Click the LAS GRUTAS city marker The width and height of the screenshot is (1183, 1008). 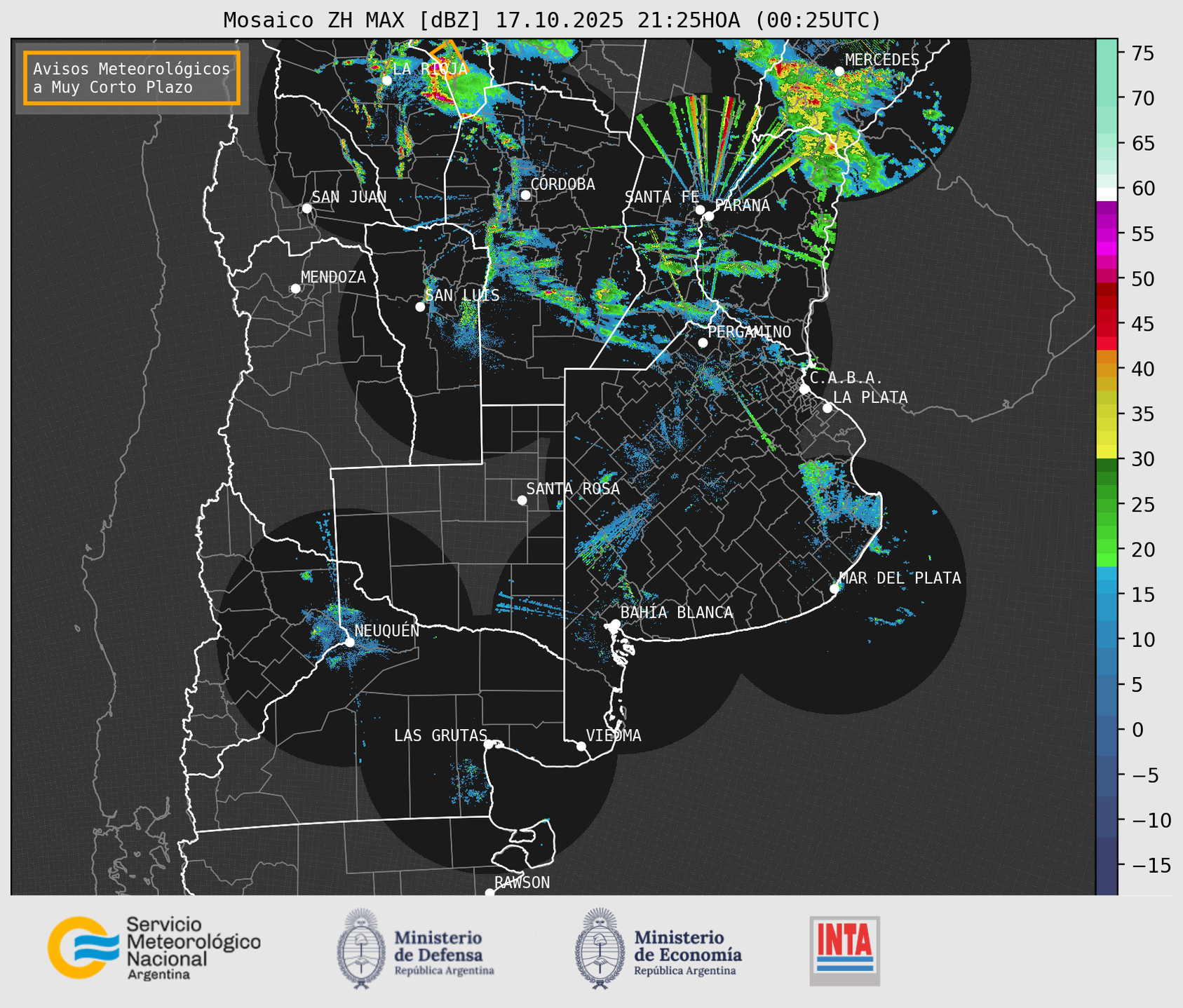(489, 744)
